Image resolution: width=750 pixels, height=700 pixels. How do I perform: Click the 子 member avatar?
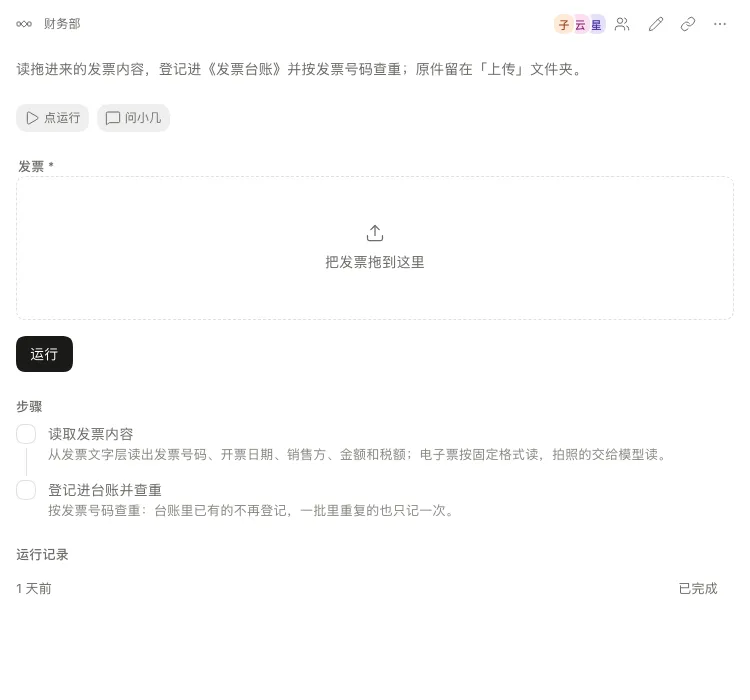564,24
